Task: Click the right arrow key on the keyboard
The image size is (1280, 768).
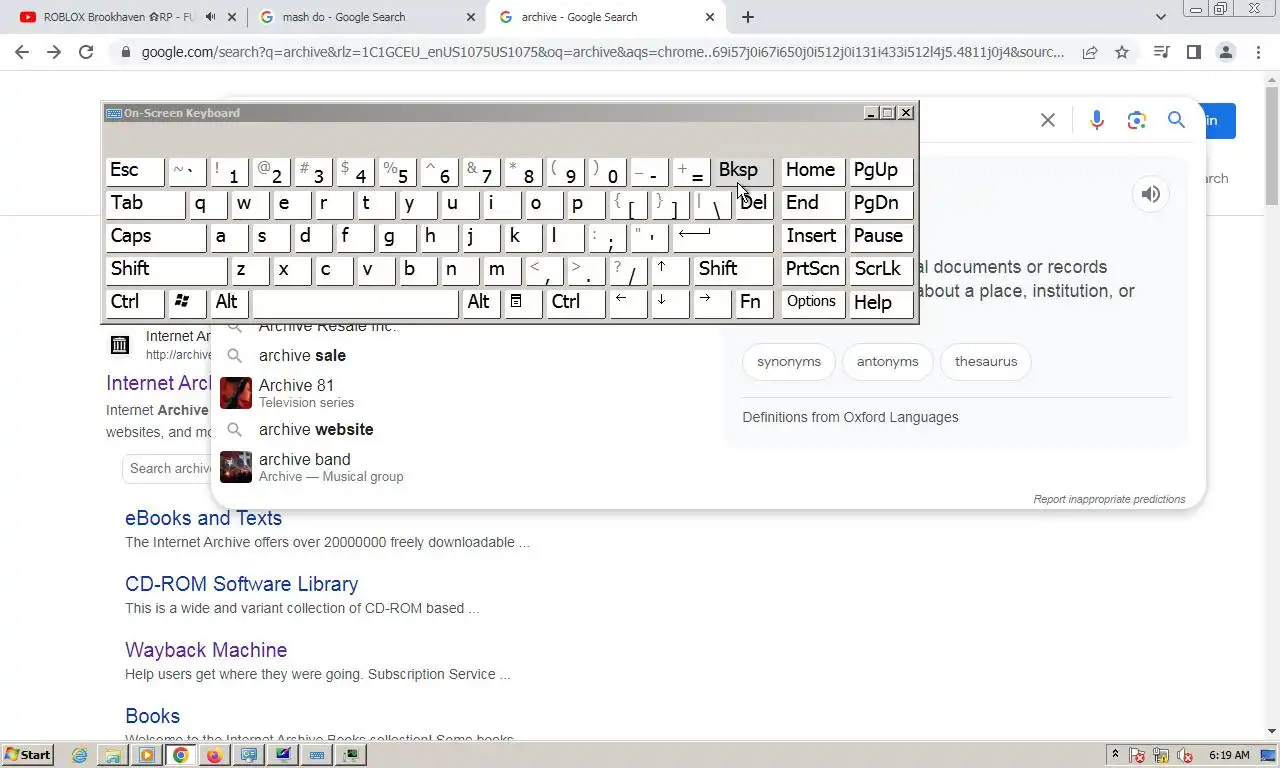Action: click(712, 303)
